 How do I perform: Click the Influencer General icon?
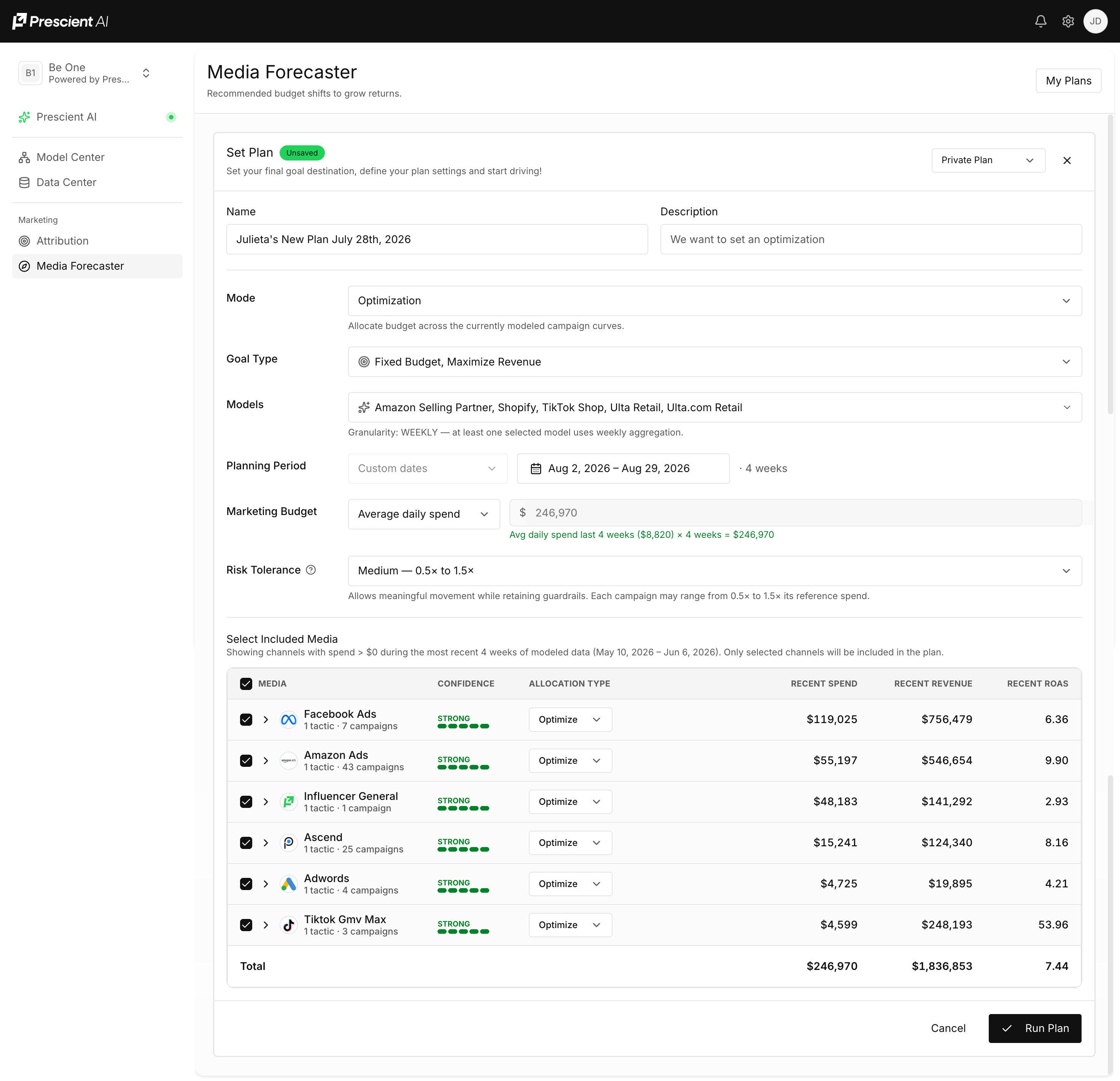tap(289, 801)
